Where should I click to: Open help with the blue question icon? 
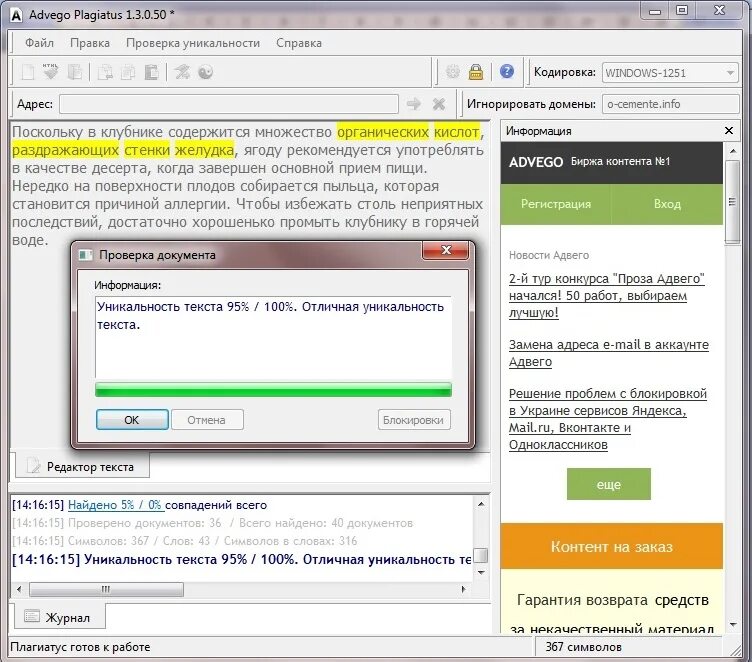coord(506,71)
